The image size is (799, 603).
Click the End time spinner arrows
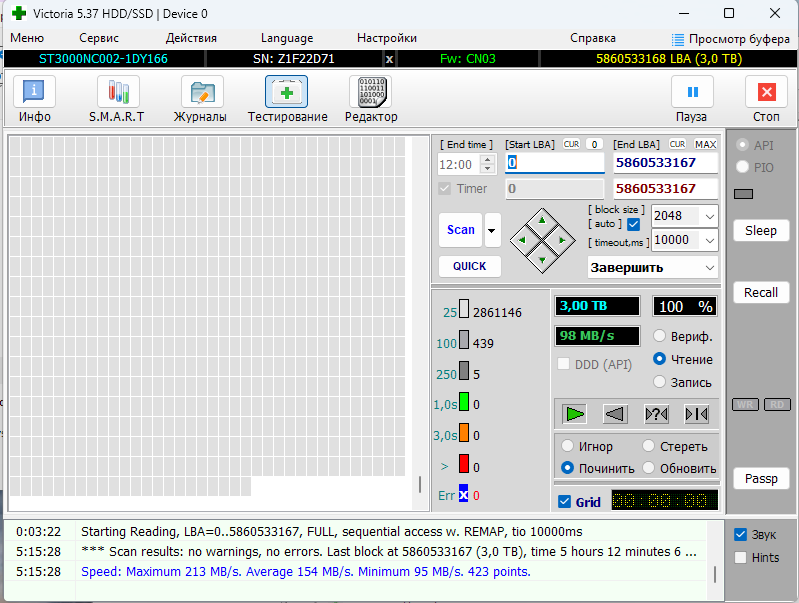point(488,164)
